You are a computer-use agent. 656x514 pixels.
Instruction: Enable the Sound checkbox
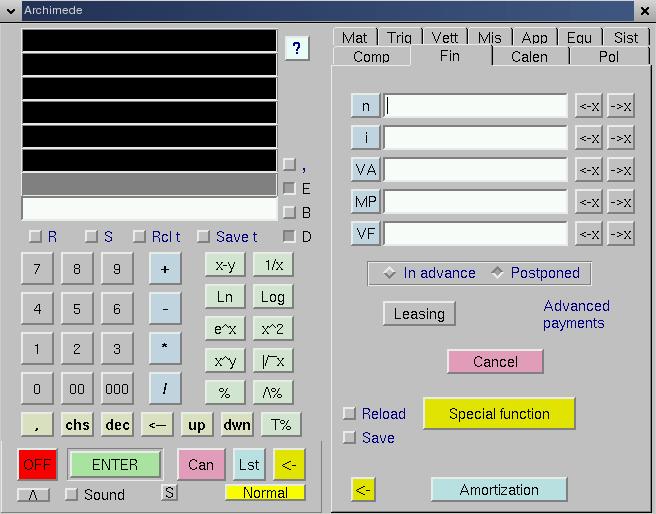pos(71,494)
